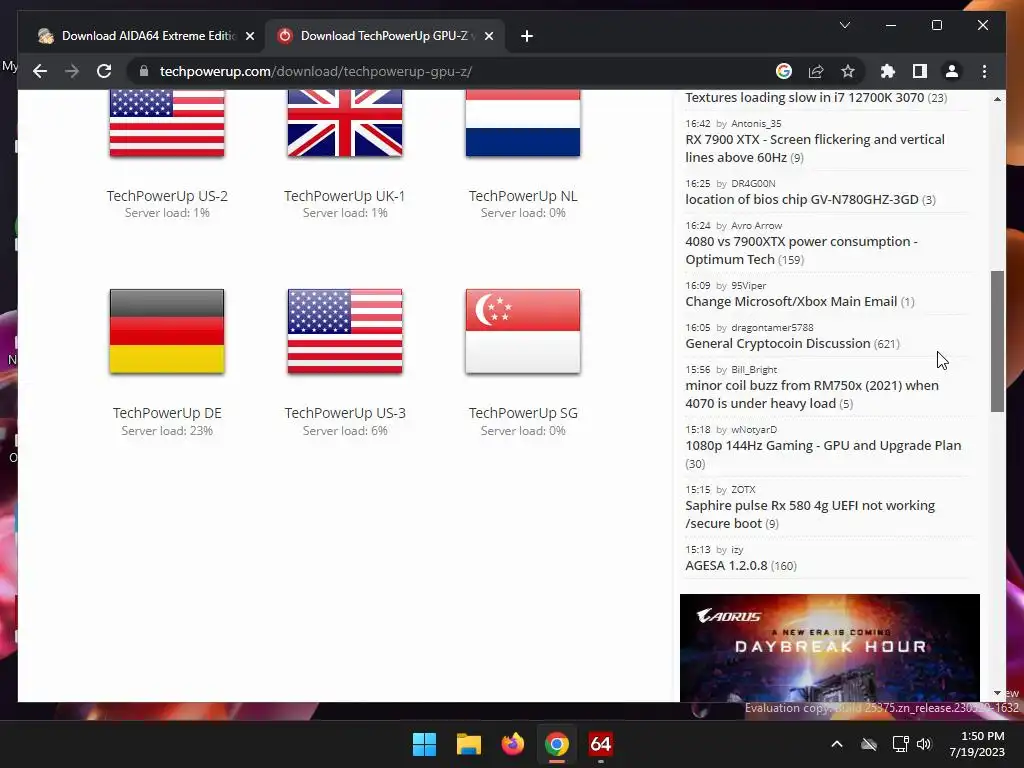Open the volume speaker tray icon

(923, 744)
